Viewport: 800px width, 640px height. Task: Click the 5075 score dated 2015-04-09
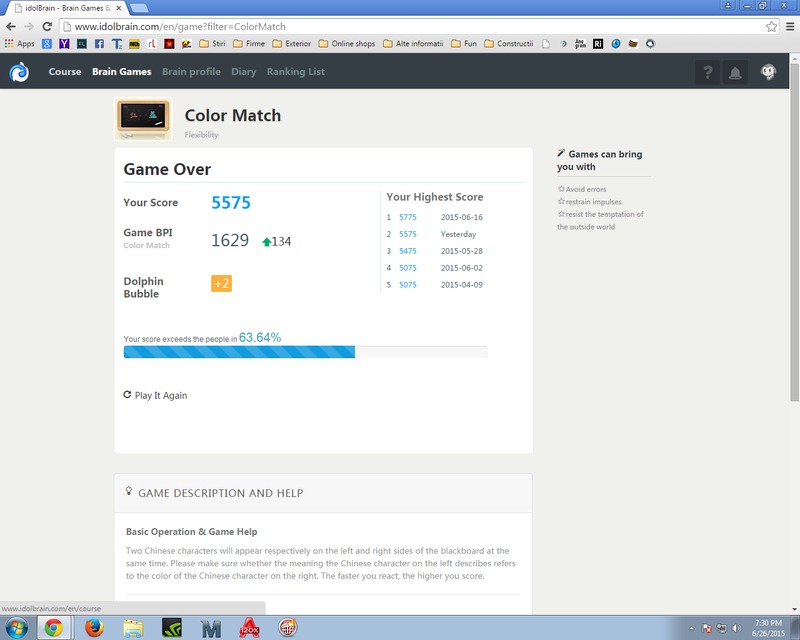pos(408,285)
